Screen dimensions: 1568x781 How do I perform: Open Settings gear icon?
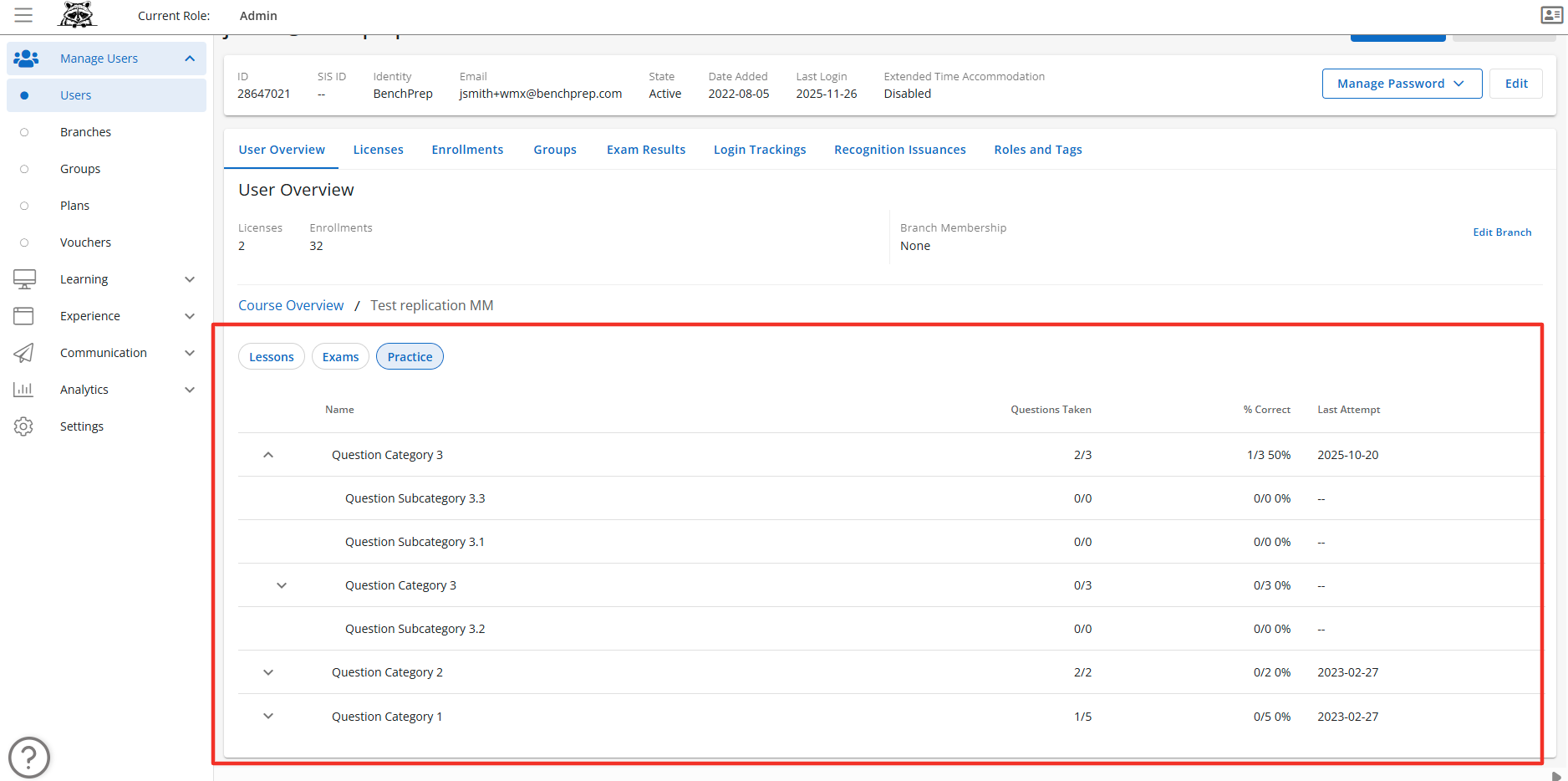click(23, 426)
